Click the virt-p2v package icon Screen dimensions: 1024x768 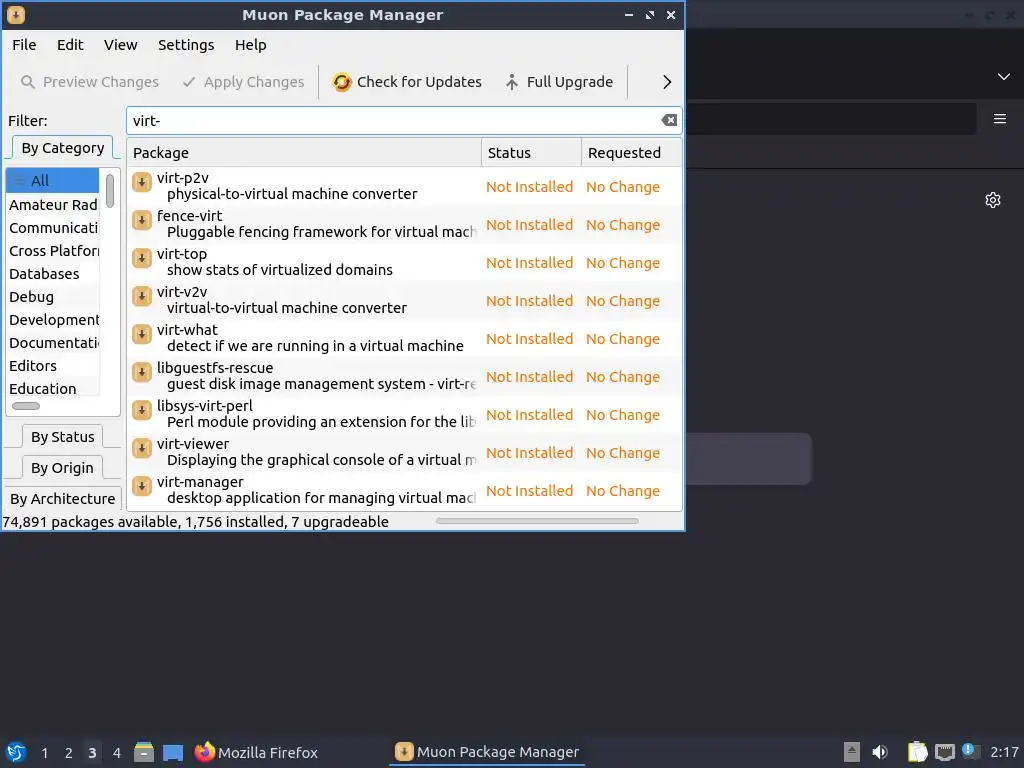pos(142,182)
